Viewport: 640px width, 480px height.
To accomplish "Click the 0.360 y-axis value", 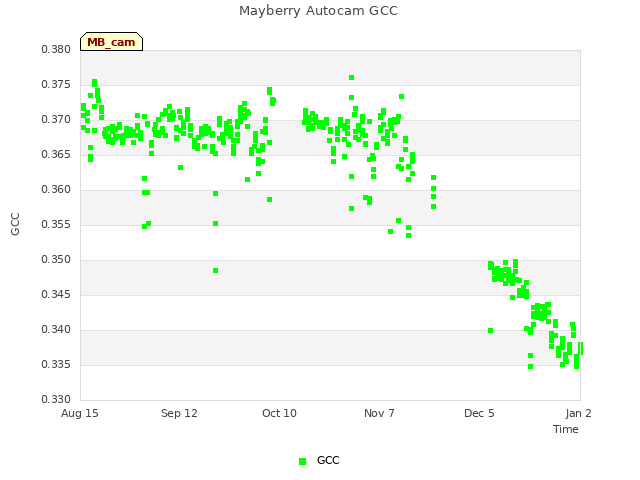I will [56, 189].
